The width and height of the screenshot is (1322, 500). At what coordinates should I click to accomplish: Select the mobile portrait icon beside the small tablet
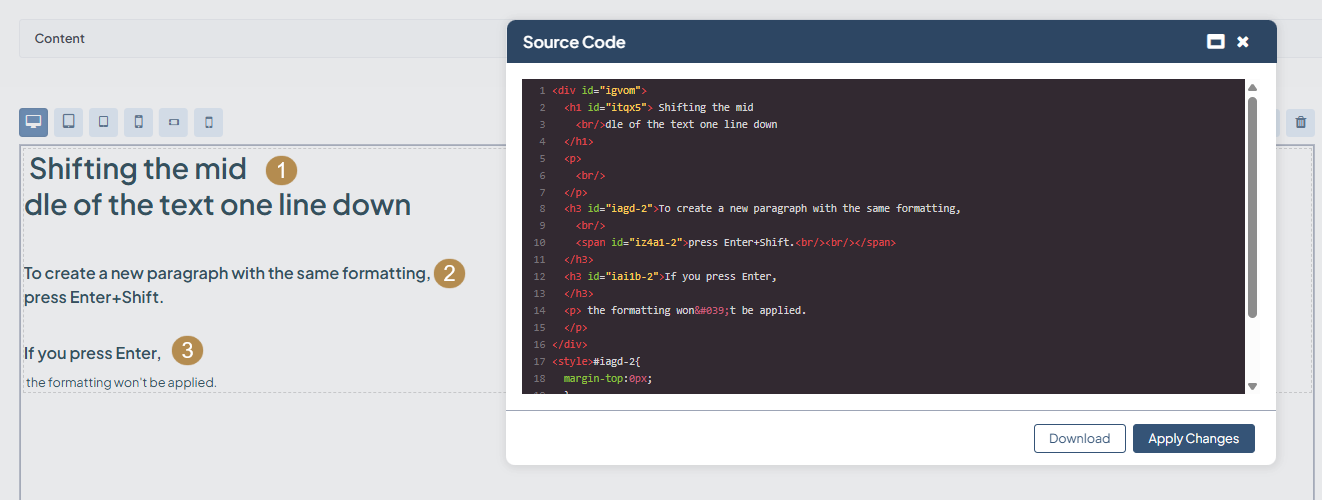tap(138, 122)
